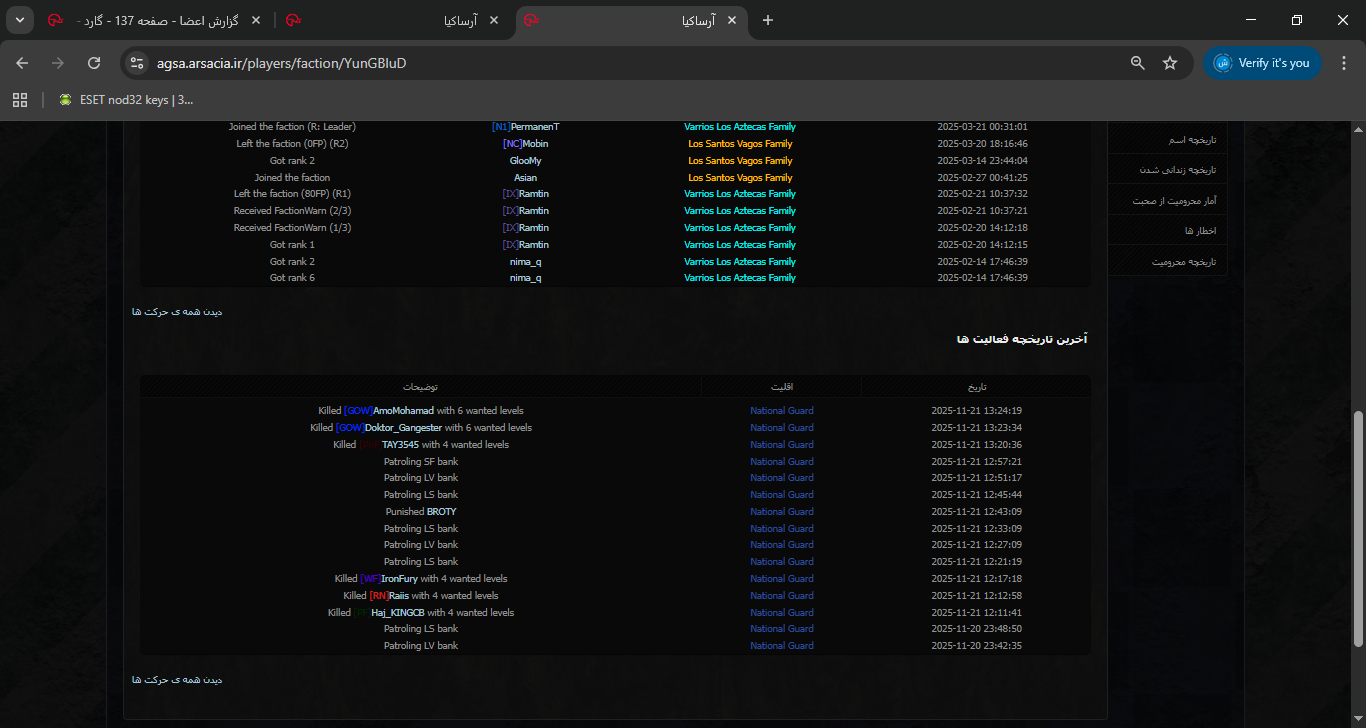Expand the tab search dropdown
Screen dimensions: 1366x728
pos(19,20)
